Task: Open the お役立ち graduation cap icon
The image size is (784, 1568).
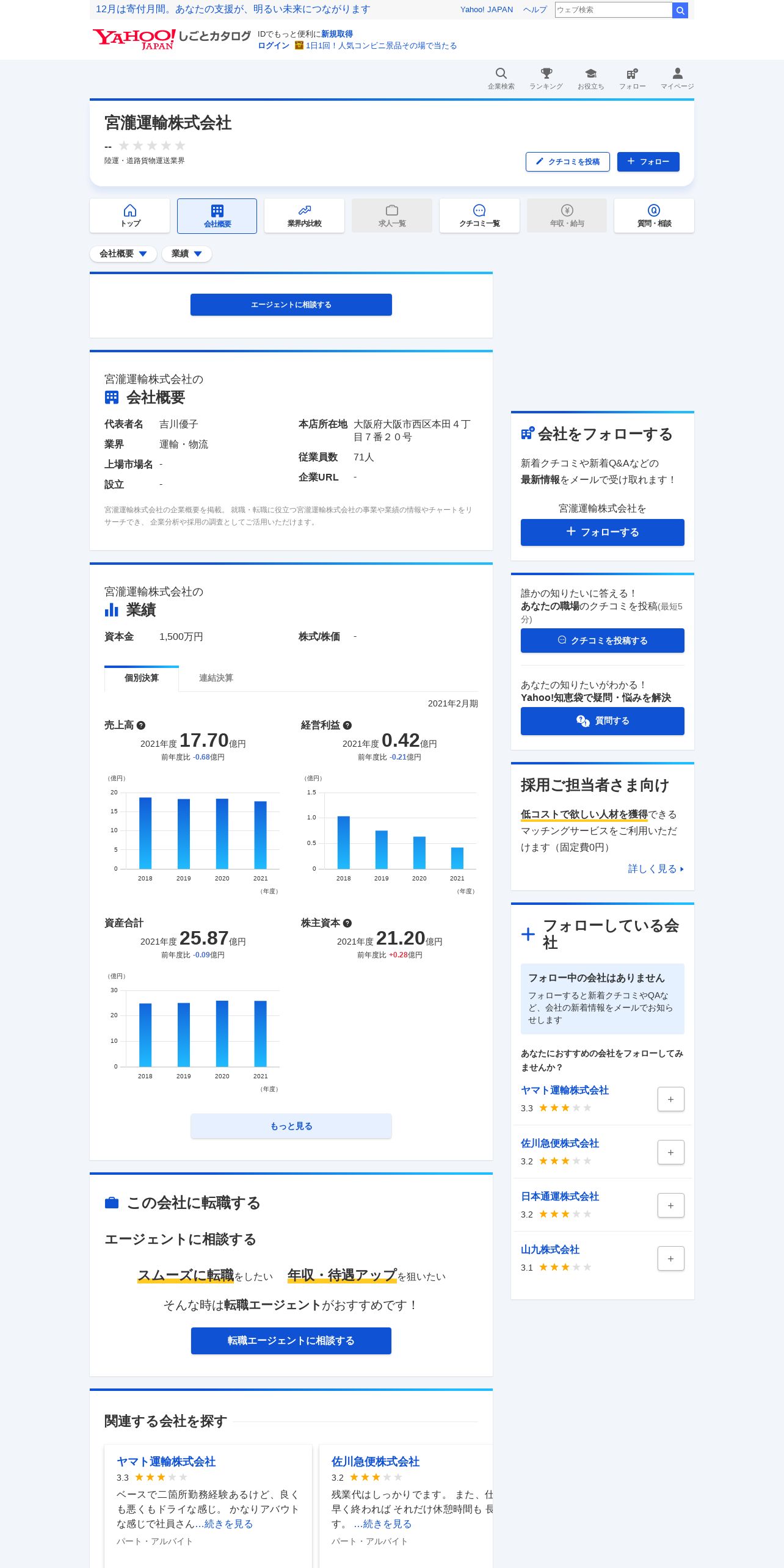Action: pos(590,78)
